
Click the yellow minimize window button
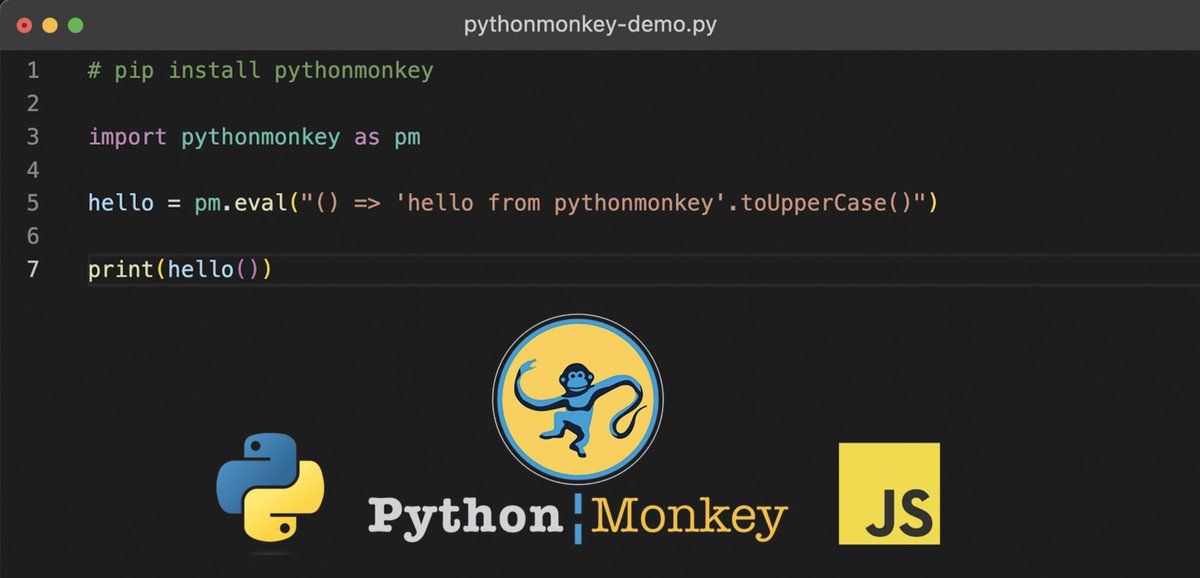pyautogui.click(x=50, y=24)
